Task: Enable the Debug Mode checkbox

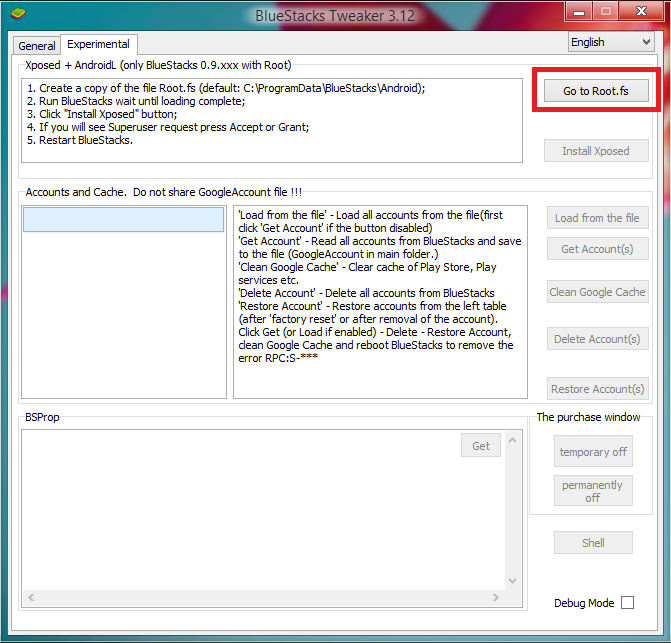Action: 627,602
